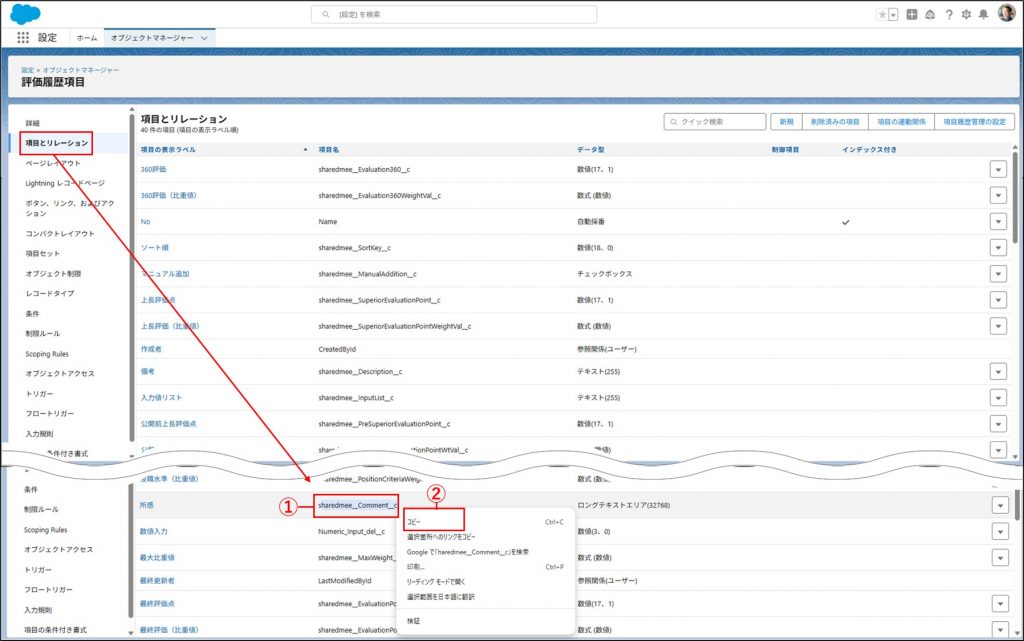Open the row action menu for 360評価
The width and height of the screenshot is (1024, 641).
coord(997,169)
